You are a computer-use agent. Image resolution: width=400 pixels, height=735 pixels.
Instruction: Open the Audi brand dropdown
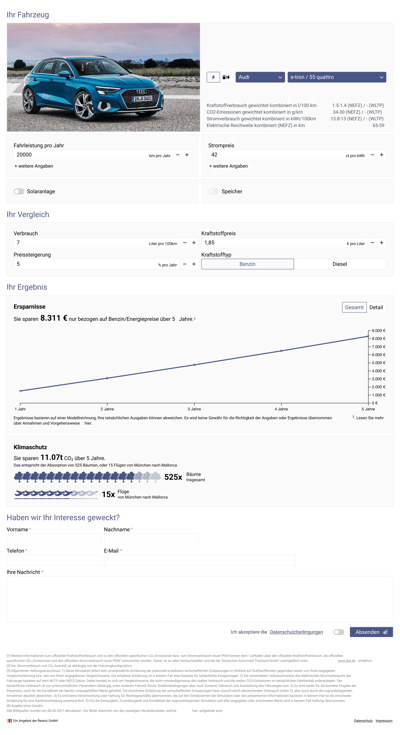point(260,77)
